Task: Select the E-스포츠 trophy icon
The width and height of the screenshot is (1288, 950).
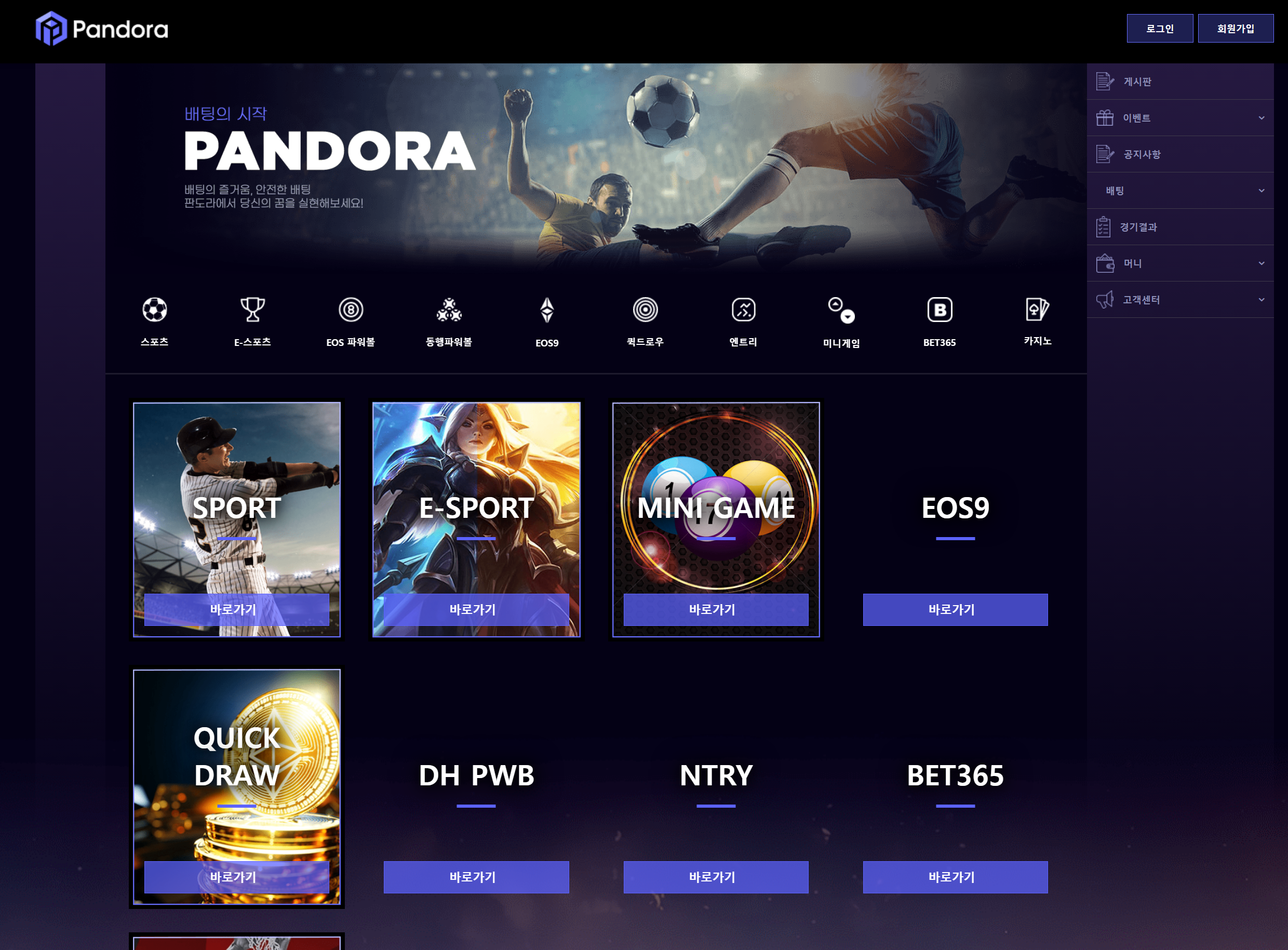Action: 252,310
